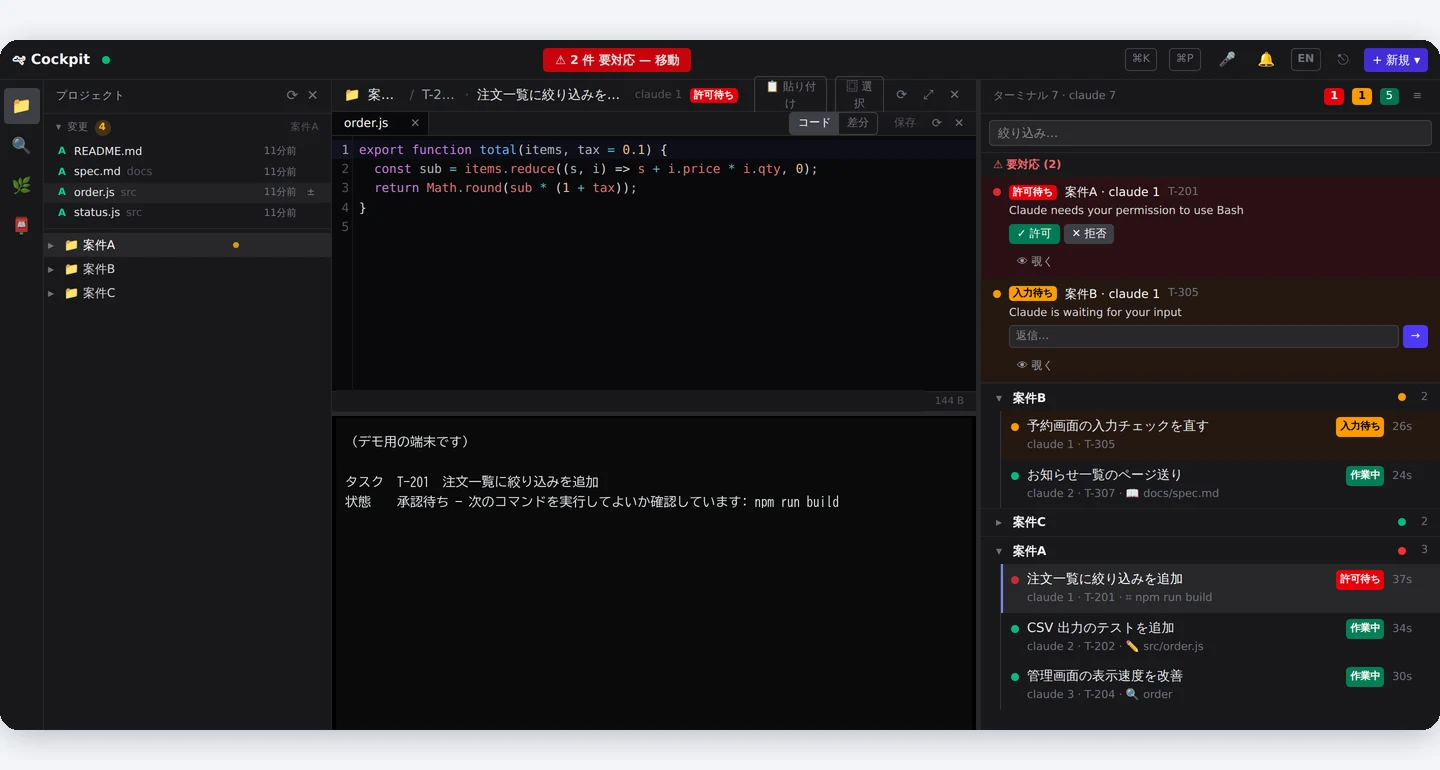
Task: Click 覗く under the 案件B input alert
Action: pyautogui.click(x=1034, y=365)
